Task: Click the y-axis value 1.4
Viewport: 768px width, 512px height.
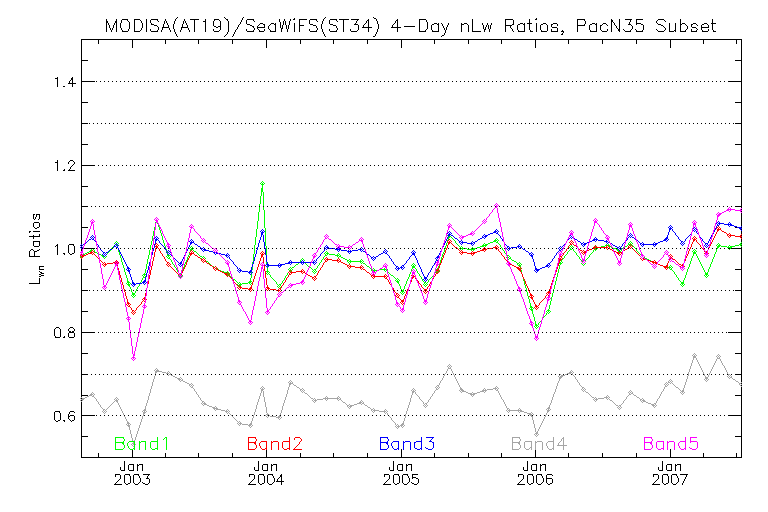Action: click(65, 82)
